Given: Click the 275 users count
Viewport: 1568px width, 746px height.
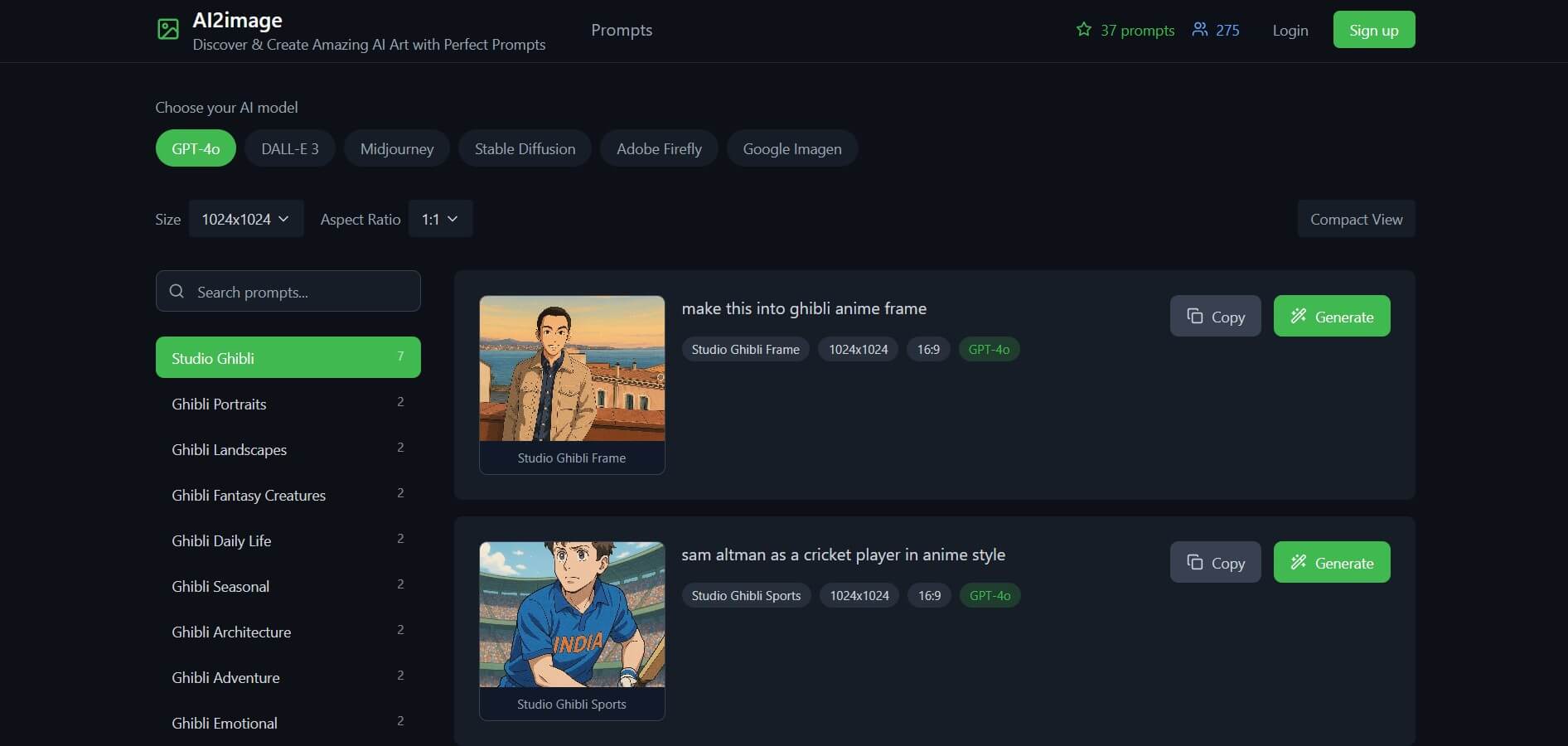Looking at the screenshot, I should click(1227, 30).
